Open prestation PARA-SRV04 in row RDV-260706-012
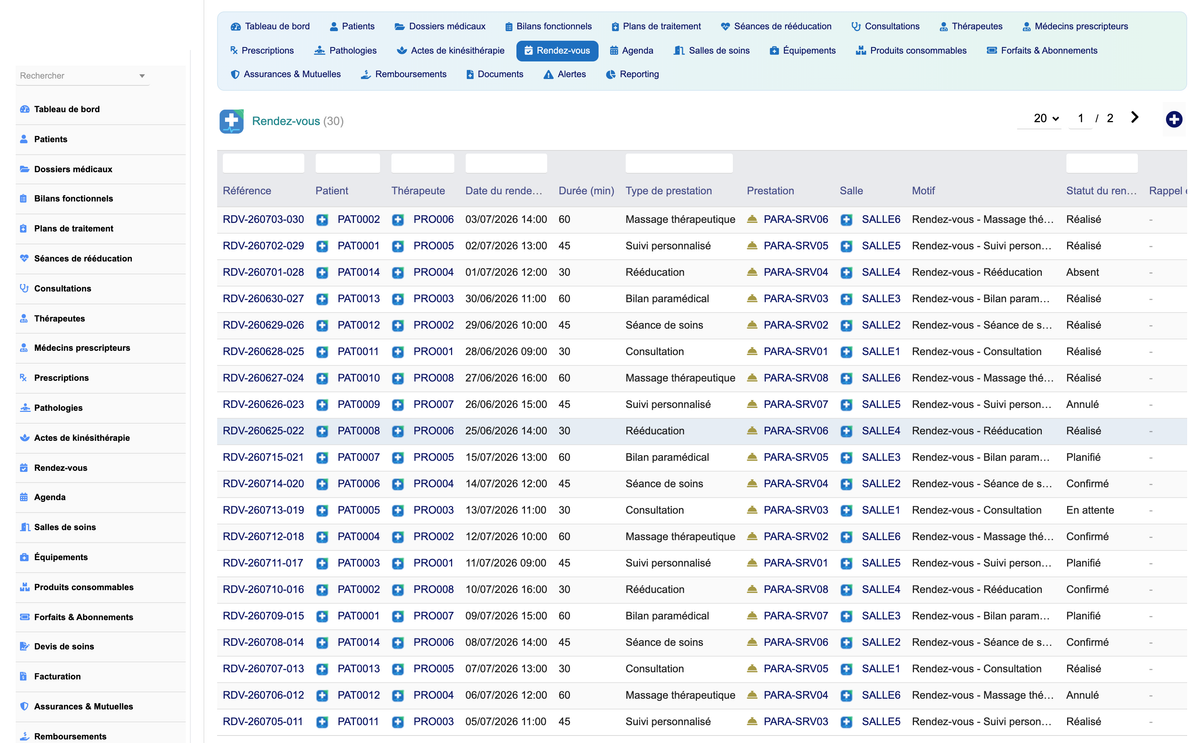The image size is (1200, 743). tap(796, 696)
